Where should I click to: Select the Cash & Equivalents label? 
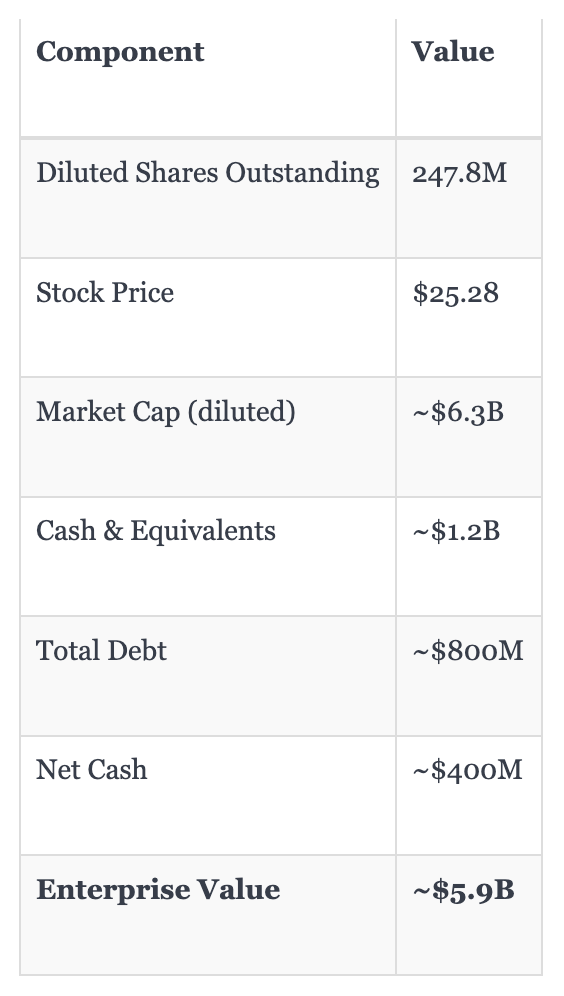pyautogui.click(x=156, y=531)
